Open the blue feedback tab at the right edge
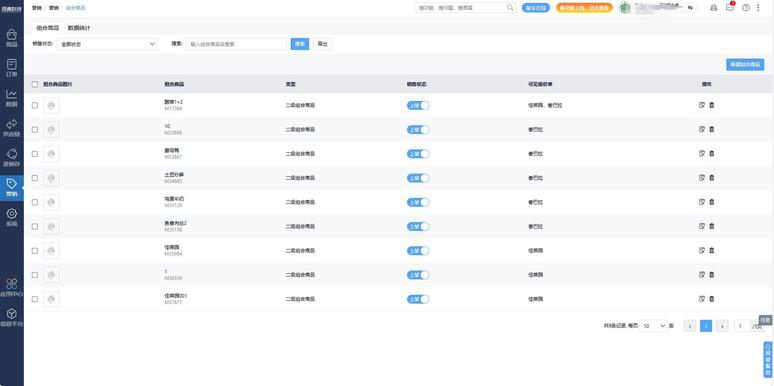Viewport: 774px width, 386px height. 768,359
